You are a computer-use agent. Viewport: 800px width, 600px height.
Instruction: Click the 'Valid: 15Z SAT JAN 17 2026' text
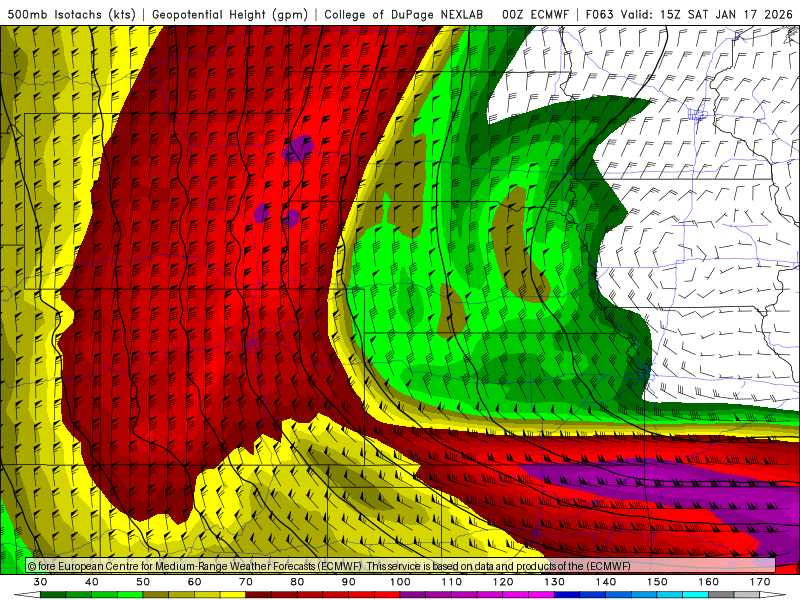click(x=707, y=14)
